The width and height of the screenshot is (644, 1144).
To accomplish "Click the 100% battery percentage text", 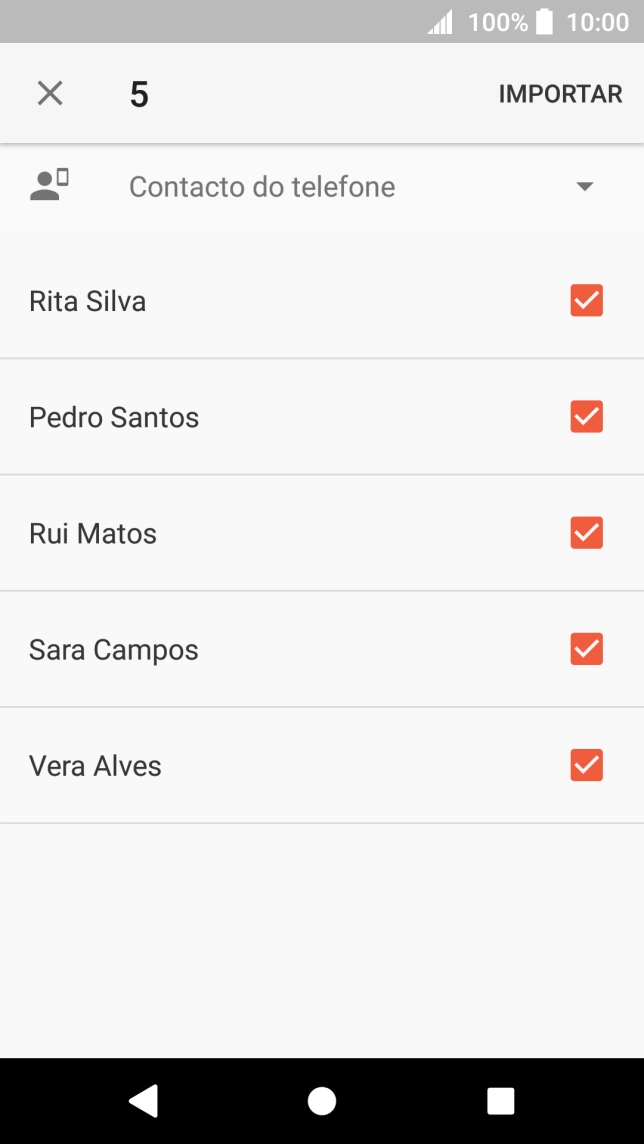I will click(497, 21).
